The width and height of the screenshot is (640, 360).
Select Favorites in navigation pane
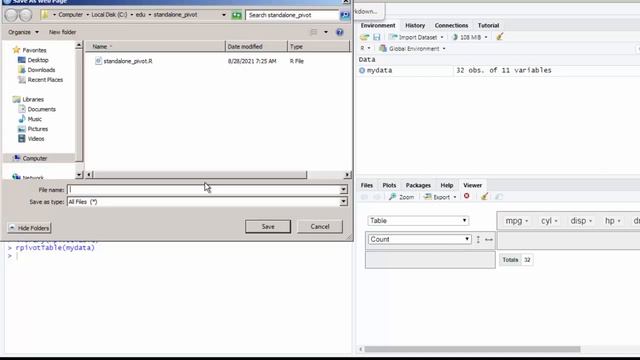(34, 50)
